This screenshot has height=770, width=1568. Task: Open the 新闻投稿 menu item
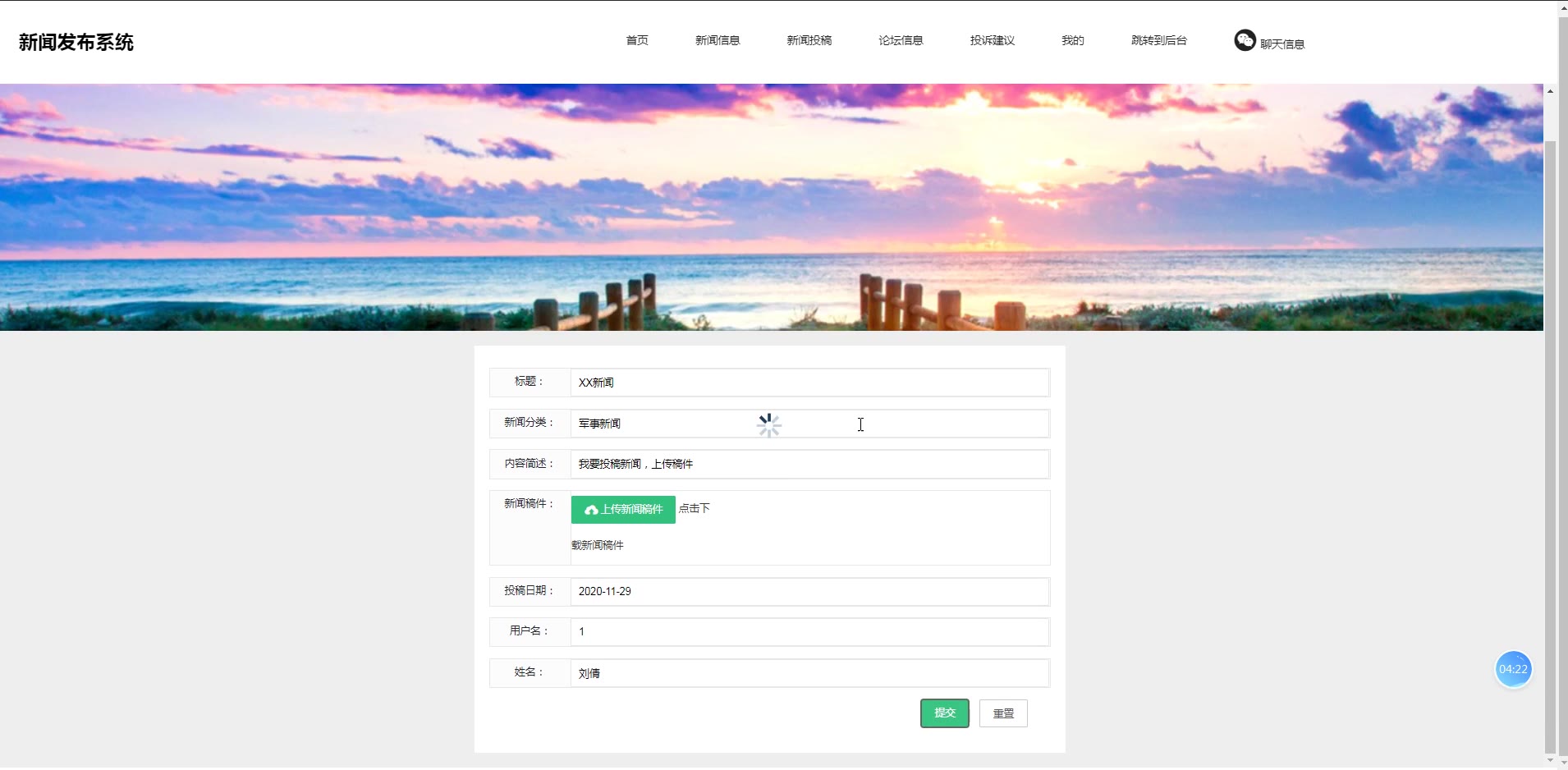[809, 40]
